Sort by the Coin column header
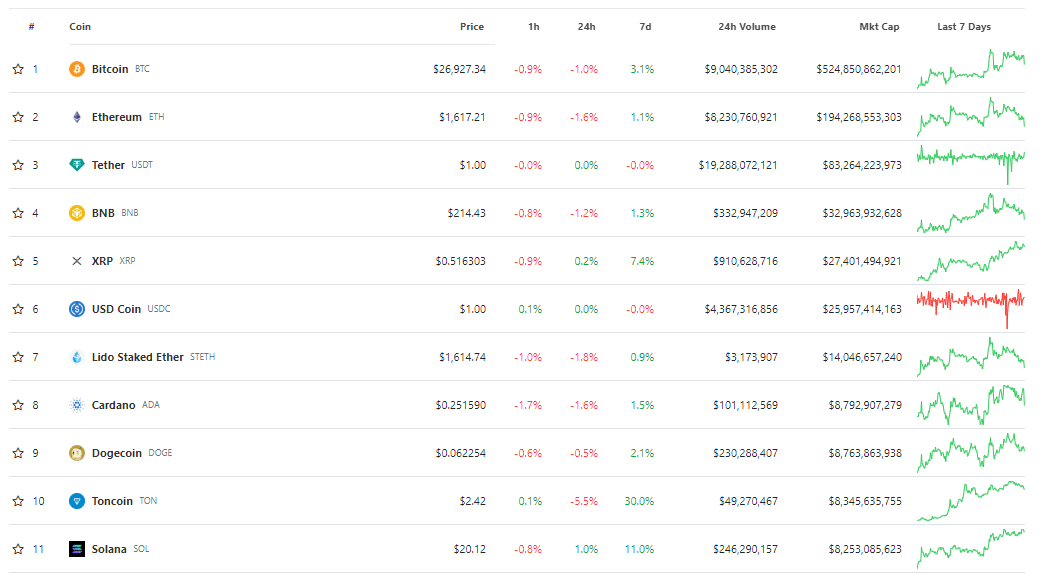Screen dimensions: 1042x574 tap(80, 27)
